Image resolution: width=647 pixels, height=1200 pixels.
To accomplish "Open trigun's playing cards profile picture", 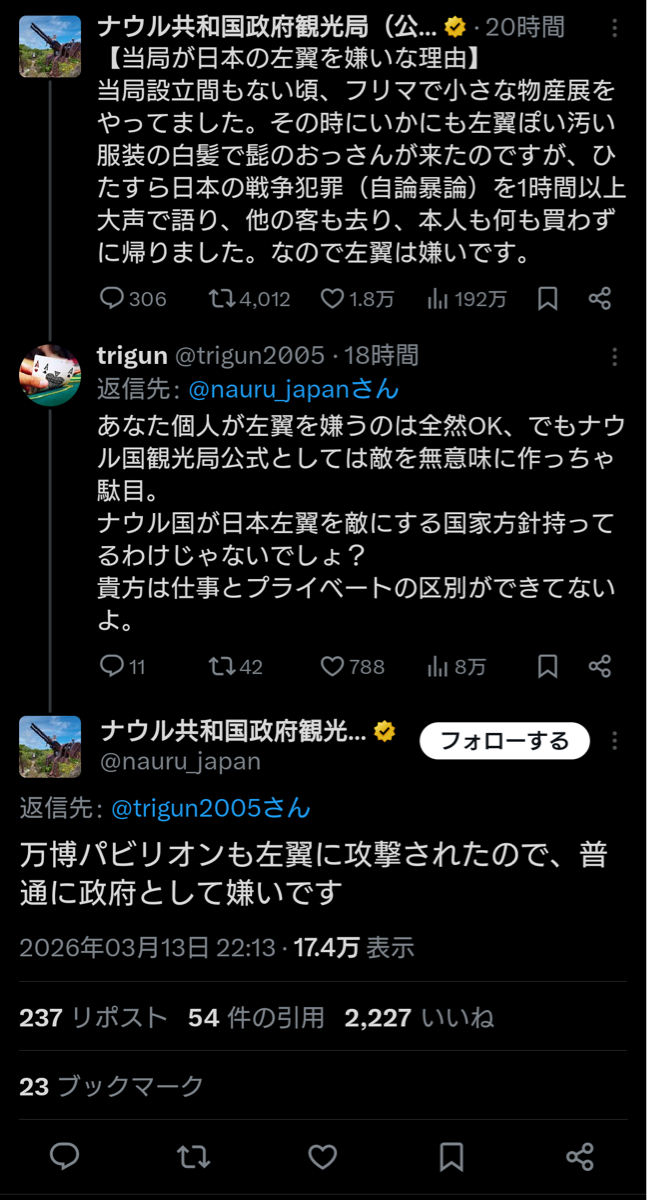I will pos(50,374).
